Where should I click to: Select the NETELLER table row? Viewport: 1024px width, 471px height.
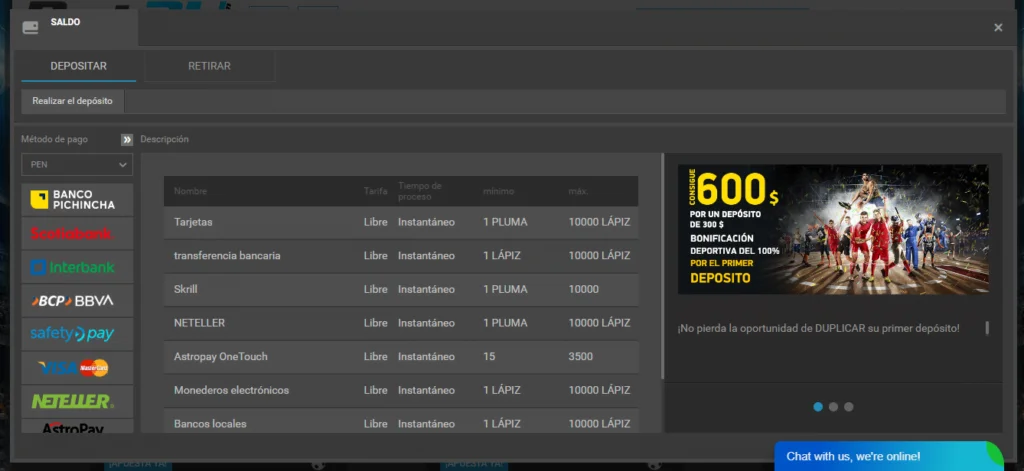401,323
